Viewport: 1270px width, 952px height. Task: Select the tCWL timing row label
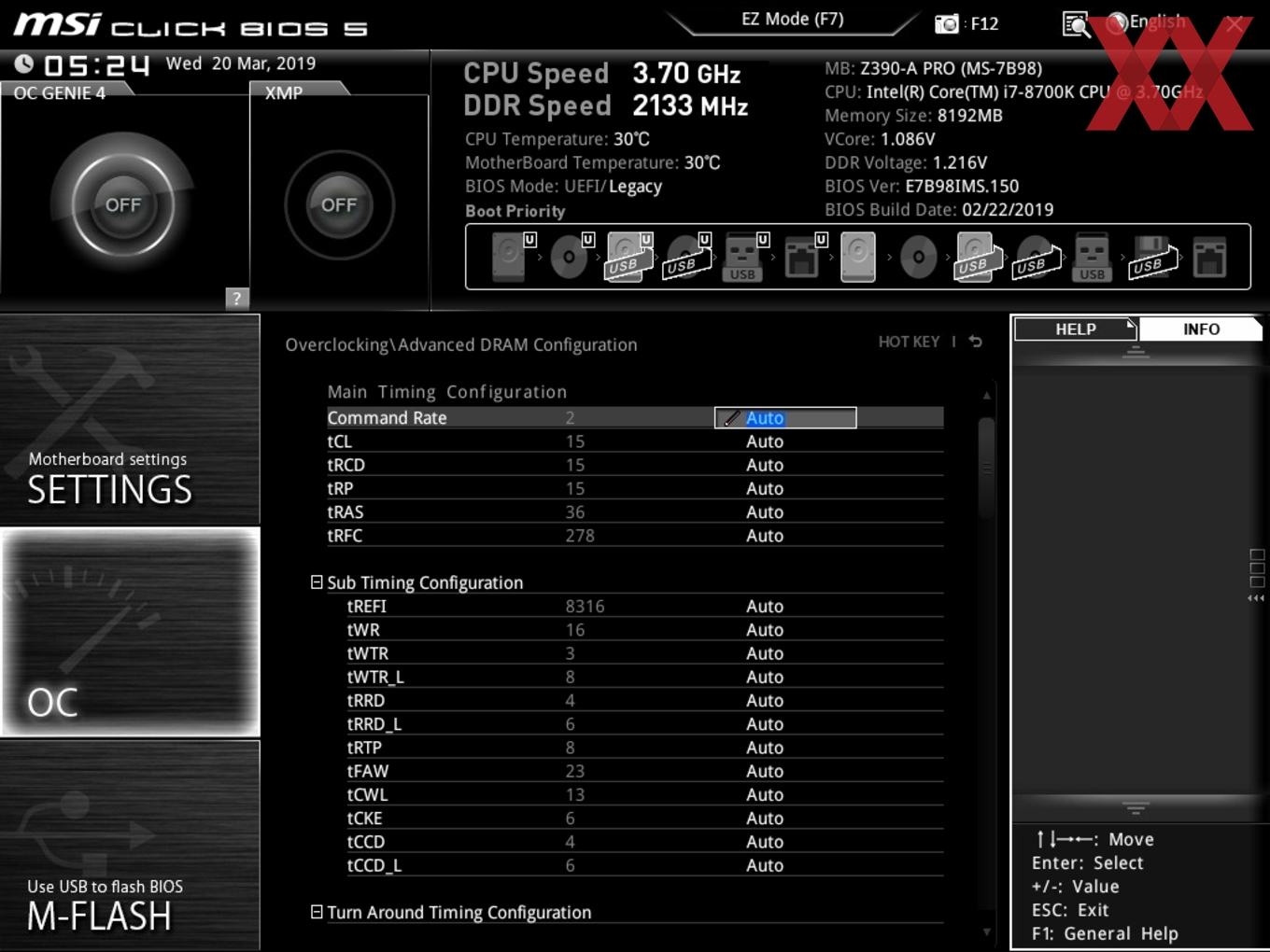click(x=367, y=794)
